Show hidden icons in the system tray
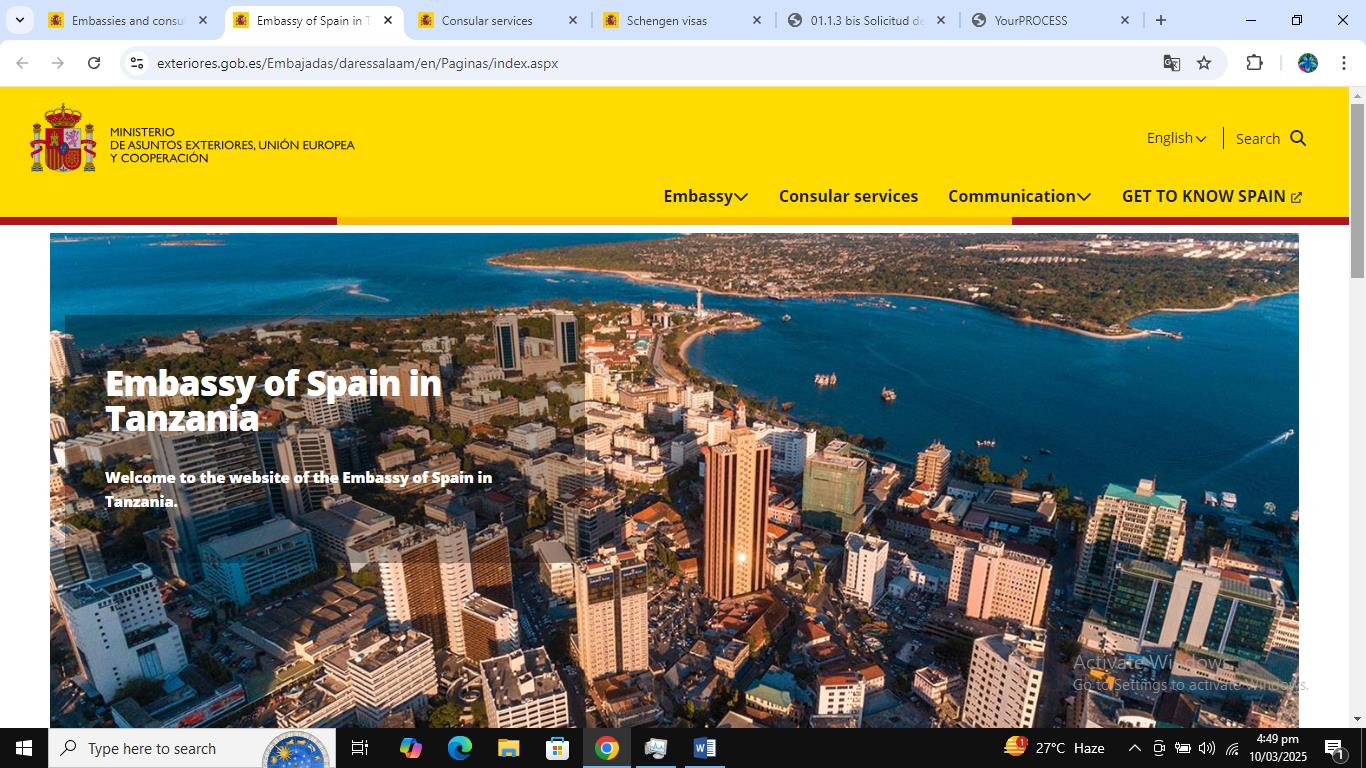1366x768 pixels. point(1134,747)
